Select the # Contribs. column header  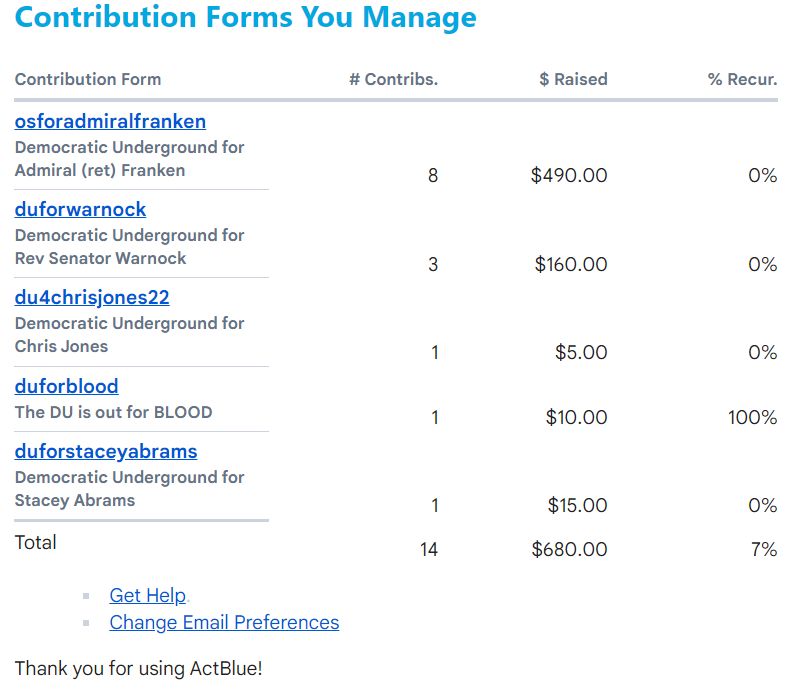tap(393, 80)
